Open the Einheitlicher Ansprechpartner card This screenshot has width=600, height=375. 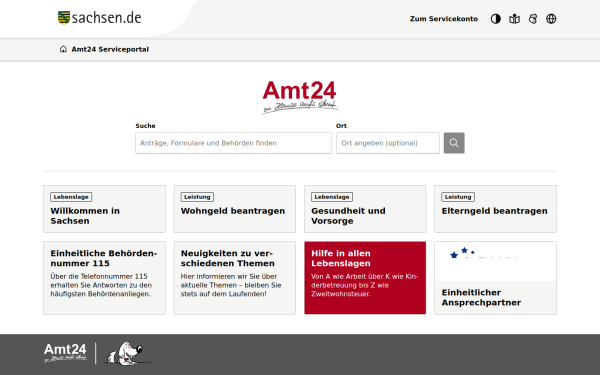pos(495,278)
